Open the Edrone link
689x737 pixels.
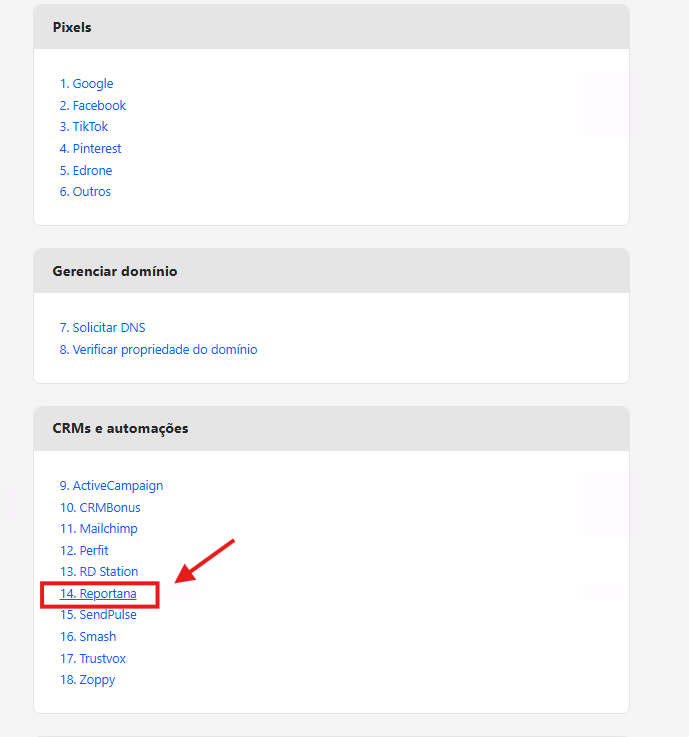click(86, 170)
